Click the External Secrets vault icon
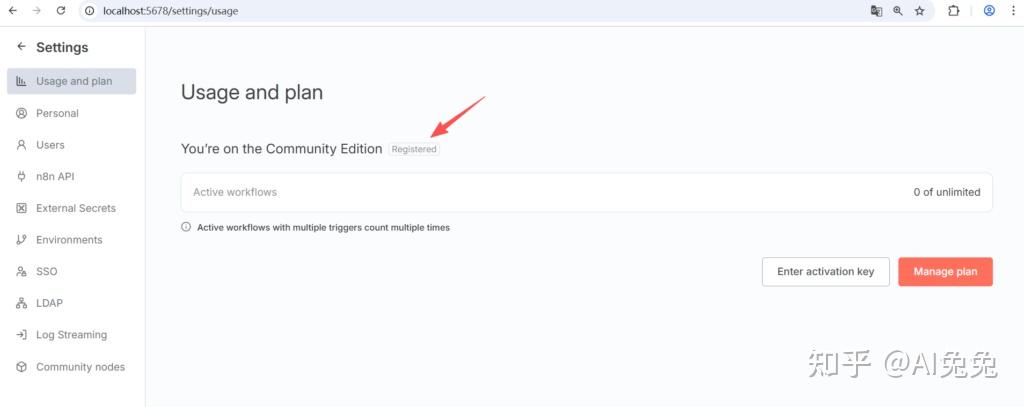The height and width of the screenshot is (407, 1024). [x=22, y=208]
